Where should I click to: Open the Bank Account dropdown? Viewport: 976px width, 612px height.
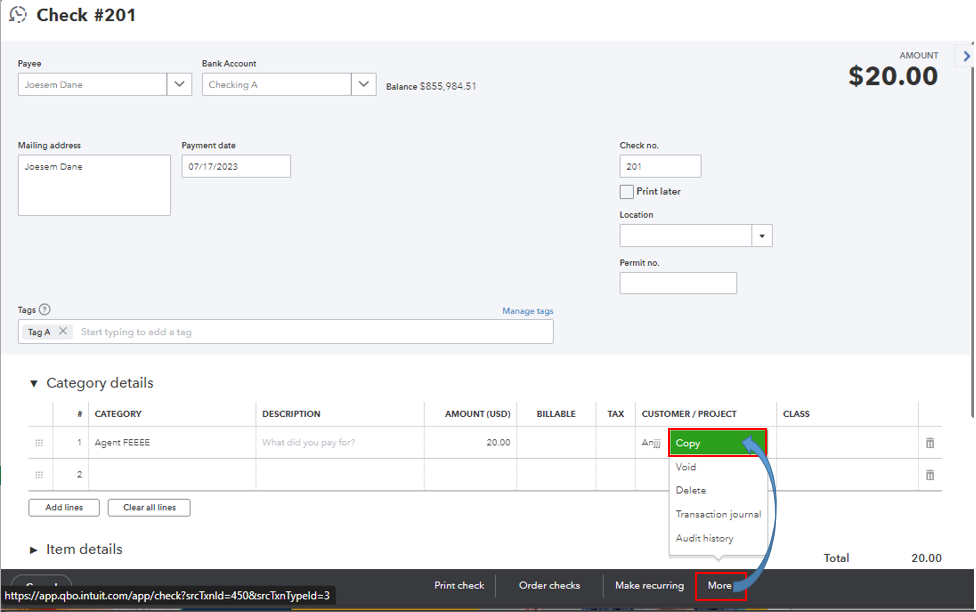coord(364,85)
